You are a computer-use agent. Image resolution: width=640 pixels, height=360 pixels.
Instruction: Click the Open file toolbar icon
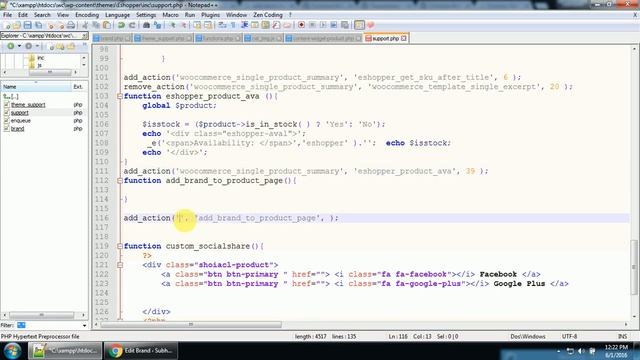17,25
